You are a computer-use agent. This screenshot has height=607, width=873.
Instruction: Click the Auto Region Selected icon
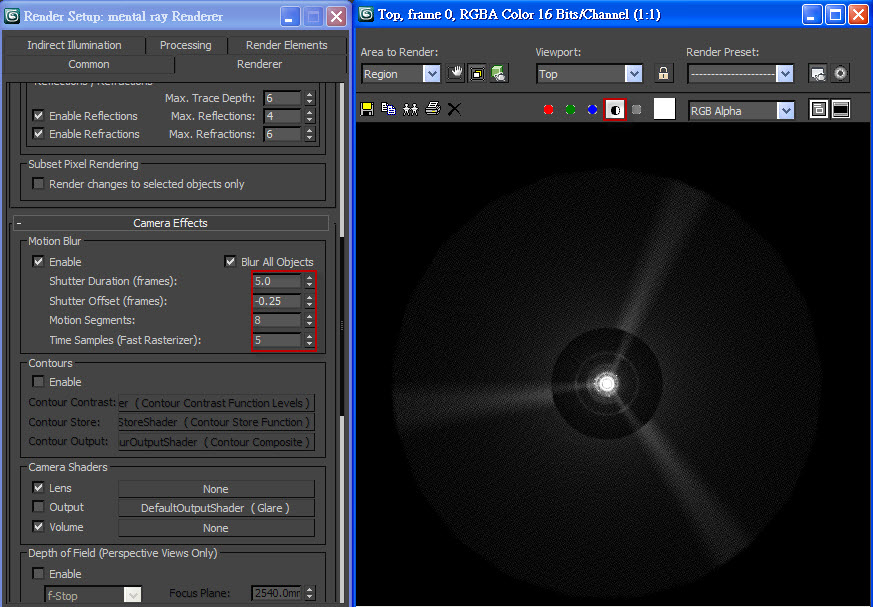point(477,73)
